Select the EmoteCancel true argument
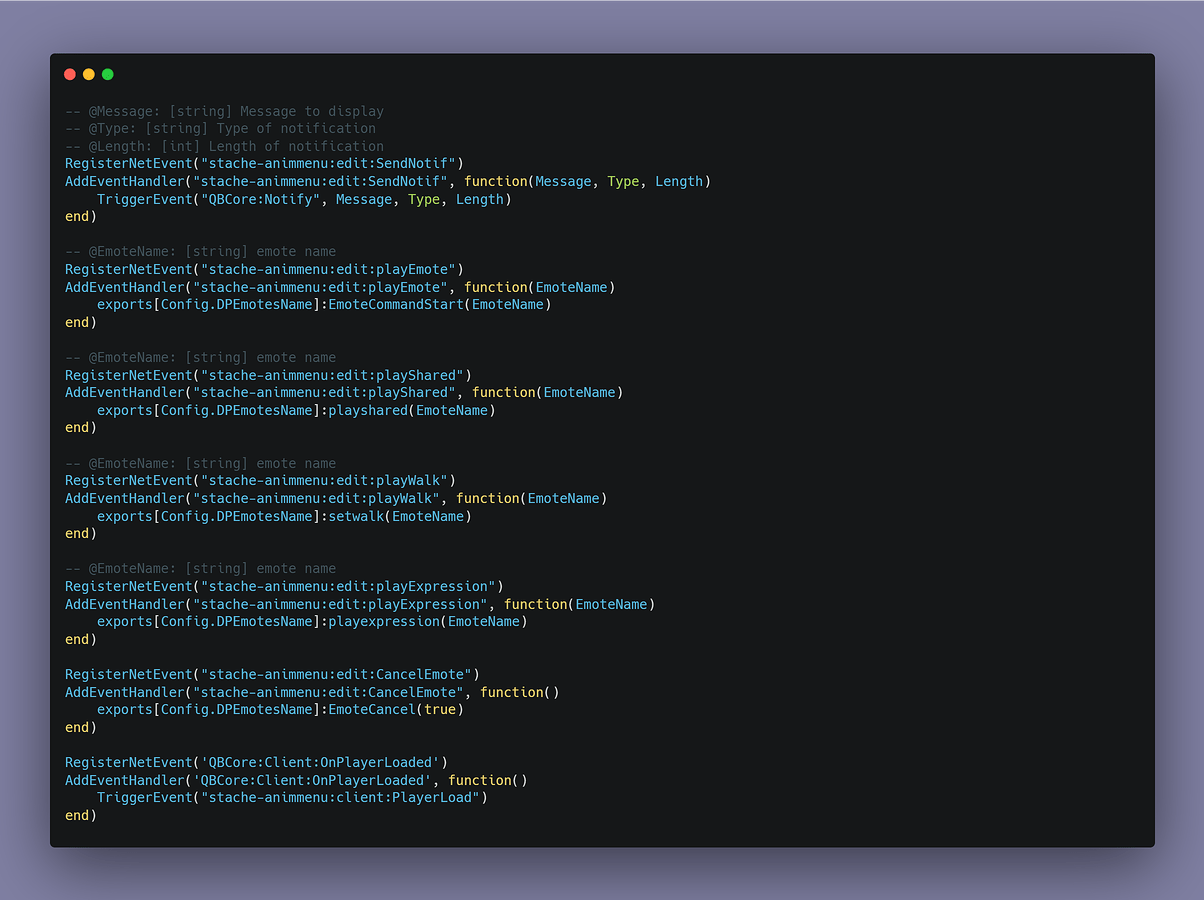Screen dimensions: 1204x900 click(x=443, y=709)
